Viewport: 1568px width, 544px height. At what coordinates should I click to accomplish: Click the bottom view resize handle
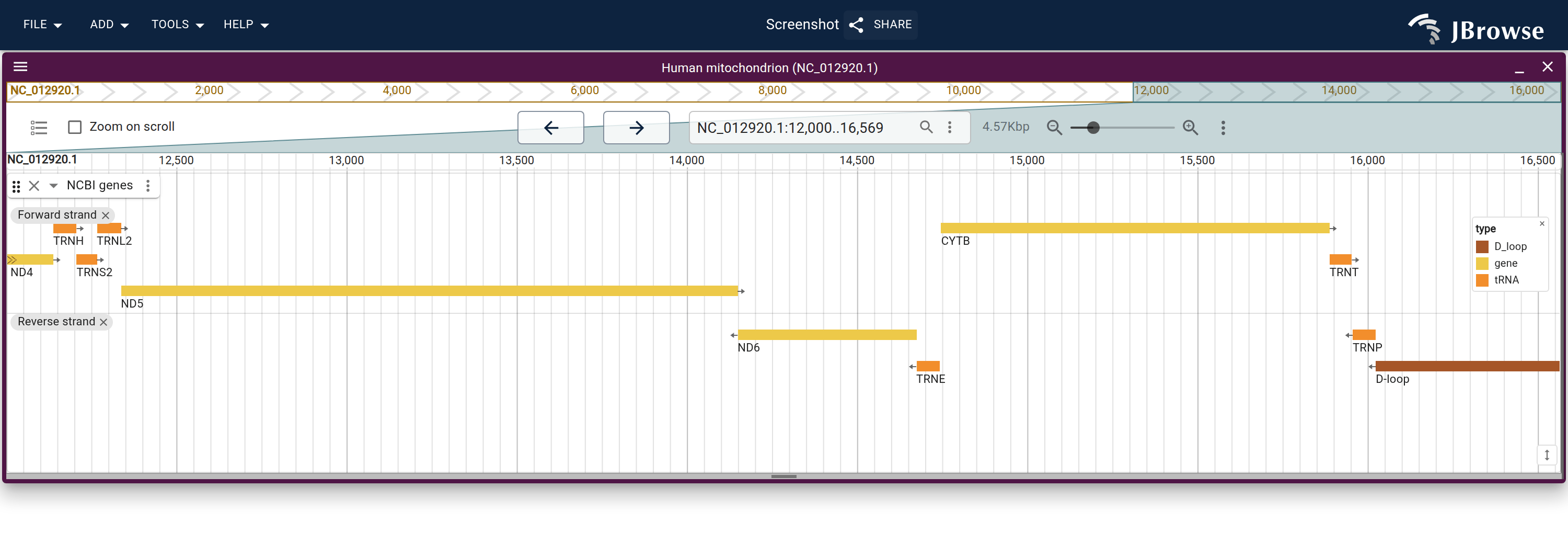pyautogui.click(x=783, y=477)
